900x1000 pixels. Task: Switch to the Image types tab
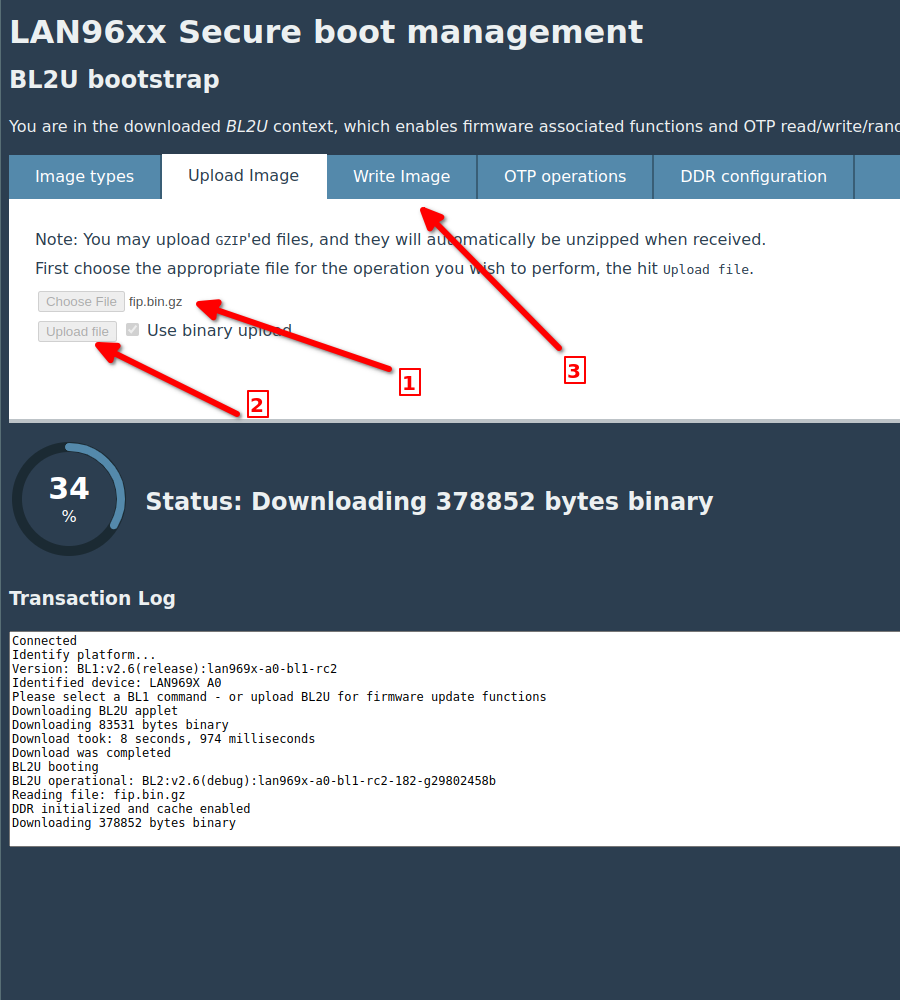coord(84,176)
